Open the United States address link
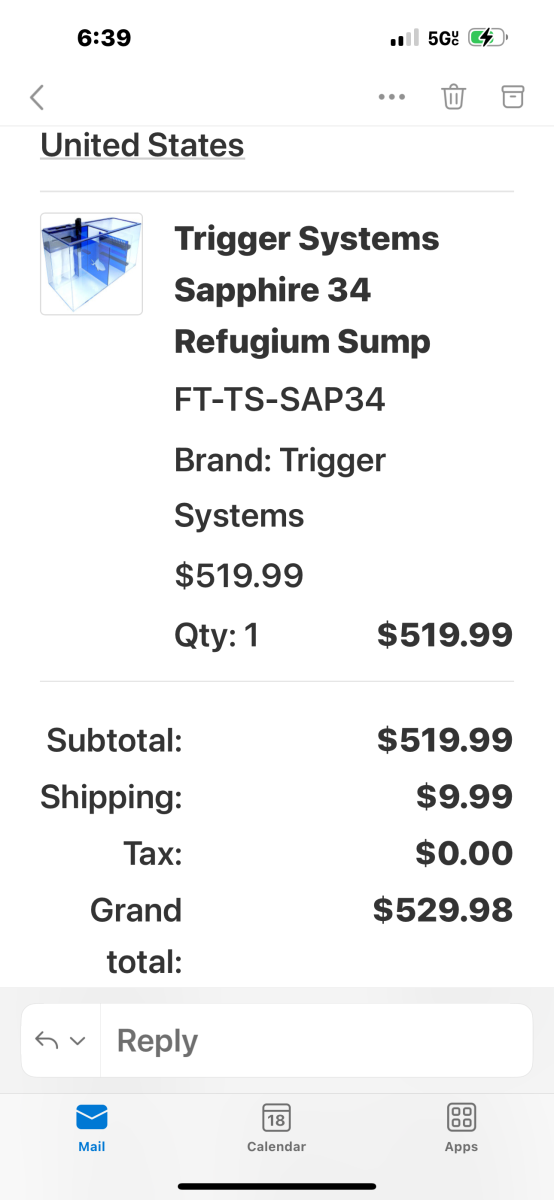The width and height of the screenshot is (554, 1200). (142, 146)
